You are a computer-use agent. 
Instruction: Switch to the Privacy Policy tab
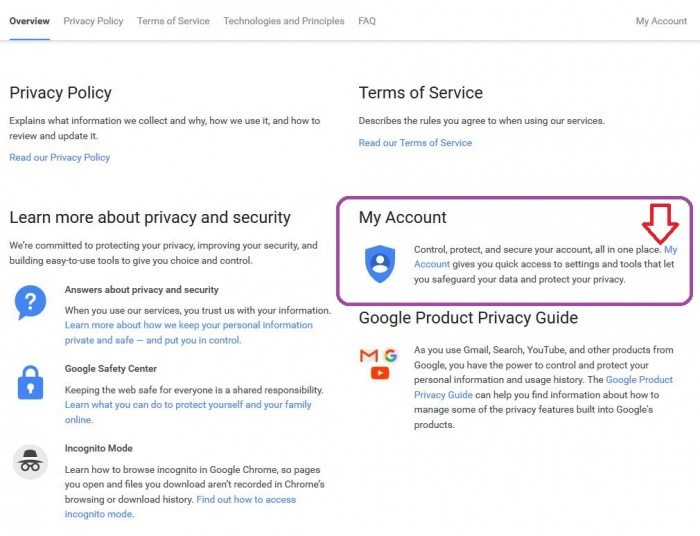[x=93, y=21]
